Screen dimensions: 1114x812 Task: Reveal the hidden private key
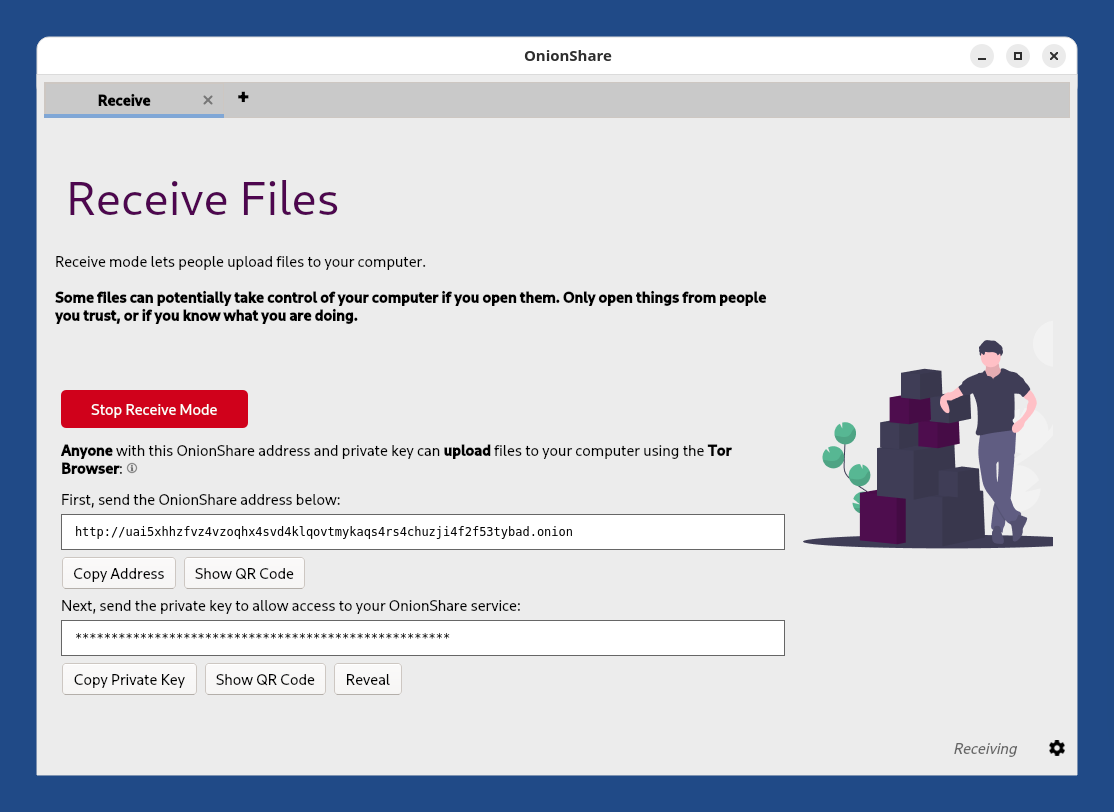(367, 679)
